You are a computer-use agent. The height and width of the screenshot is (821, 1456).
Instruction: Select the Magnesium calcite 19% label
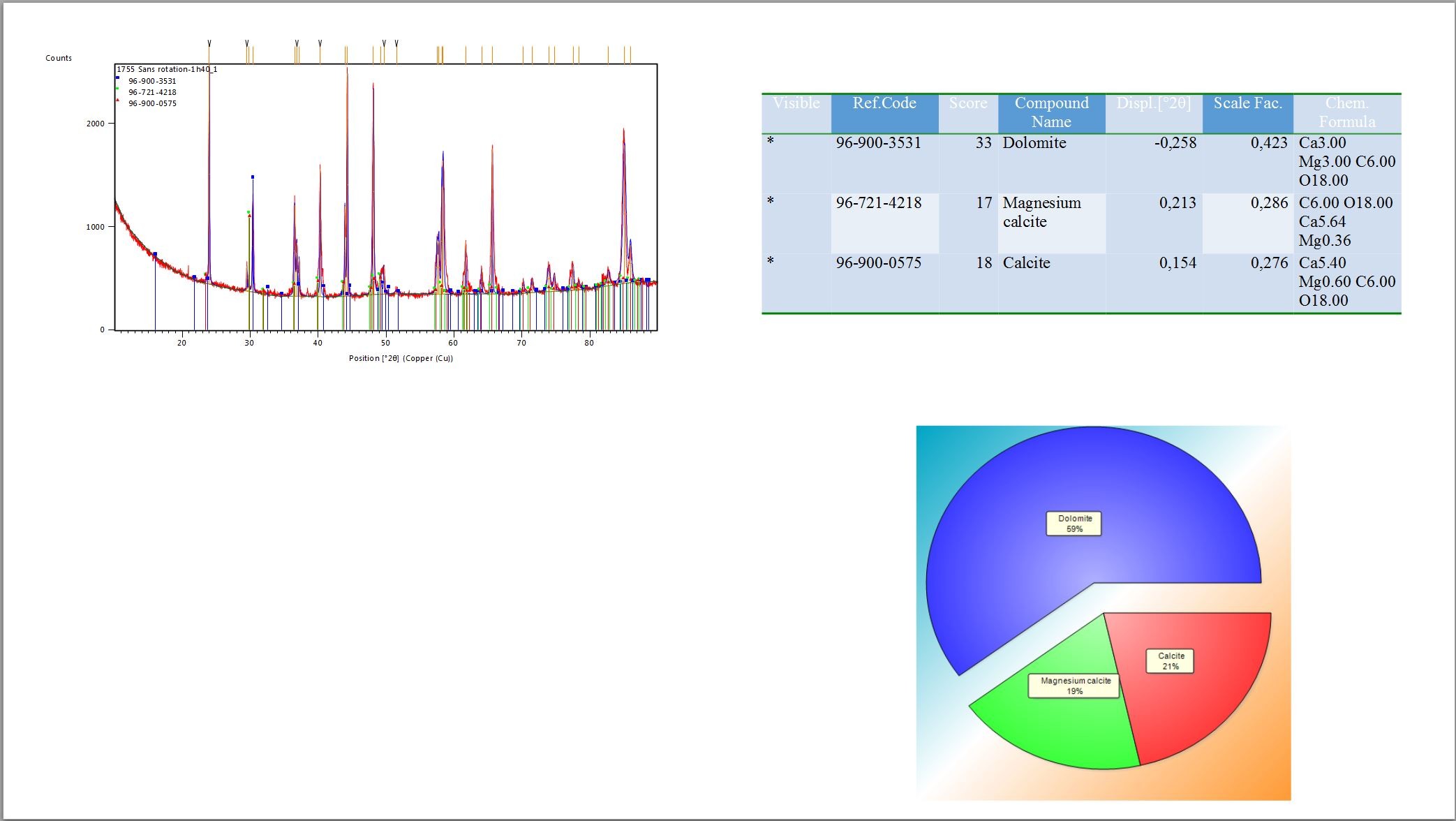[1074, 686]
